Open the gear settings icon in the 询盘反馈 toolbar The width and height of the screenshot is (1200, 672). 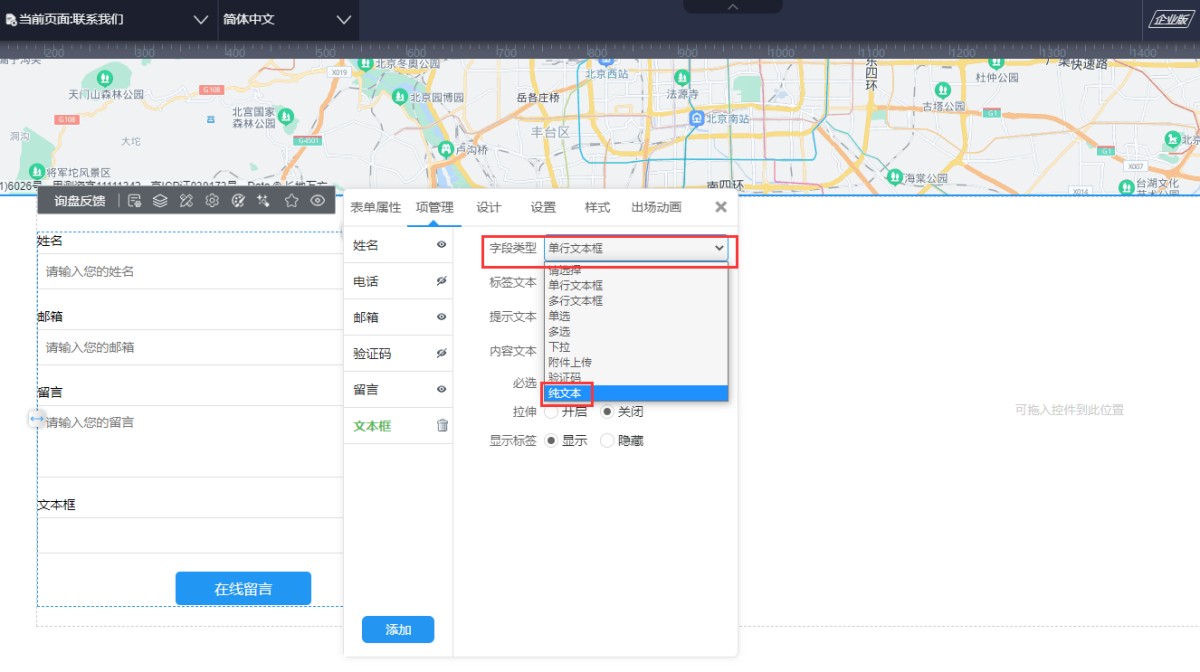[212, 201]
